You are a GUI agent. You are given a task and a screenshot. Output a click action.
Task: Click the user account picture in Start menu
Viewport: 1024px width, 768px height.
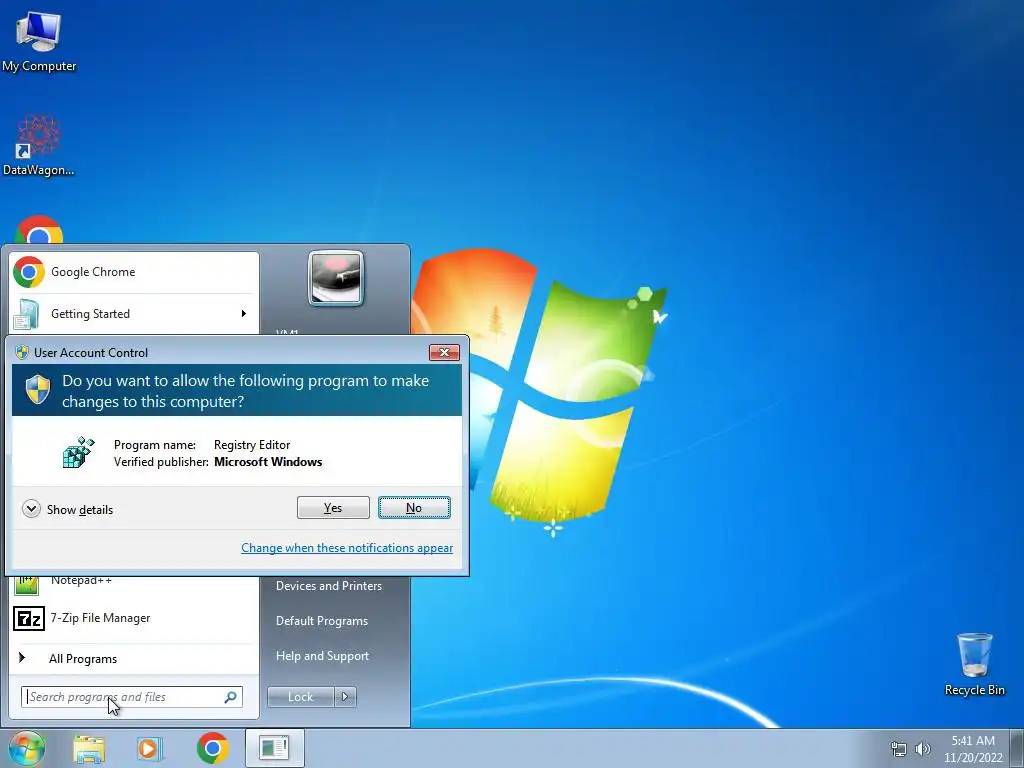point(336,278)
